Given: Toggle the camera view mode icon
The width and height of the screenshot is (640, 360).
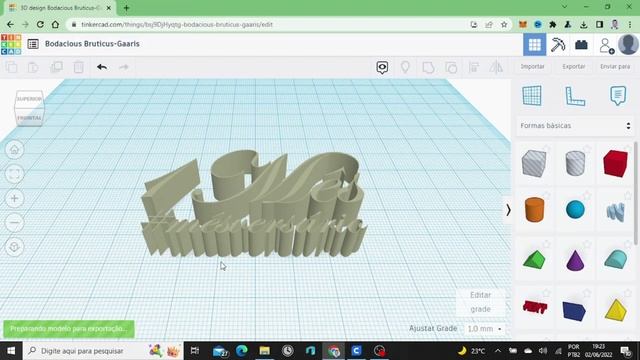Looking at the screenshot, I should click(382, 67).
